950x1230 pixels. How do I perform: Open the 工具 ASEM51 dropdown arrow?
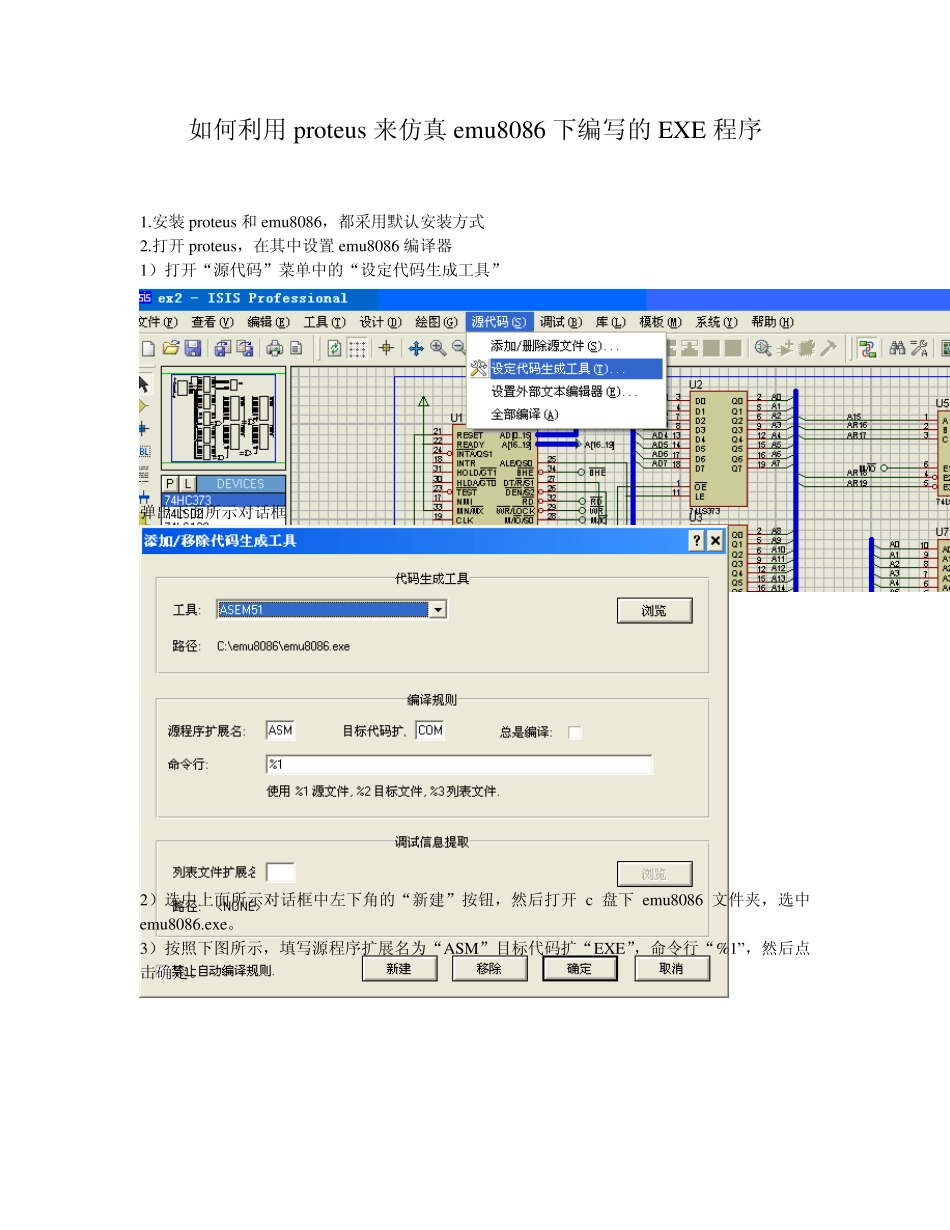437,609
